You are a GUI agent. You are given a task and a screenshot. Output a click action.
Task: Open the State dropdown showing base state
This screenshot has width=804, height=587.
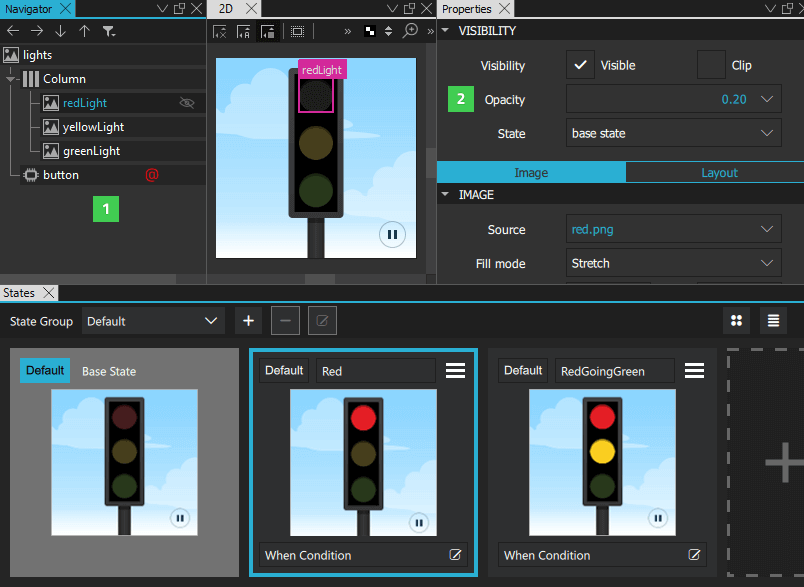672,133
